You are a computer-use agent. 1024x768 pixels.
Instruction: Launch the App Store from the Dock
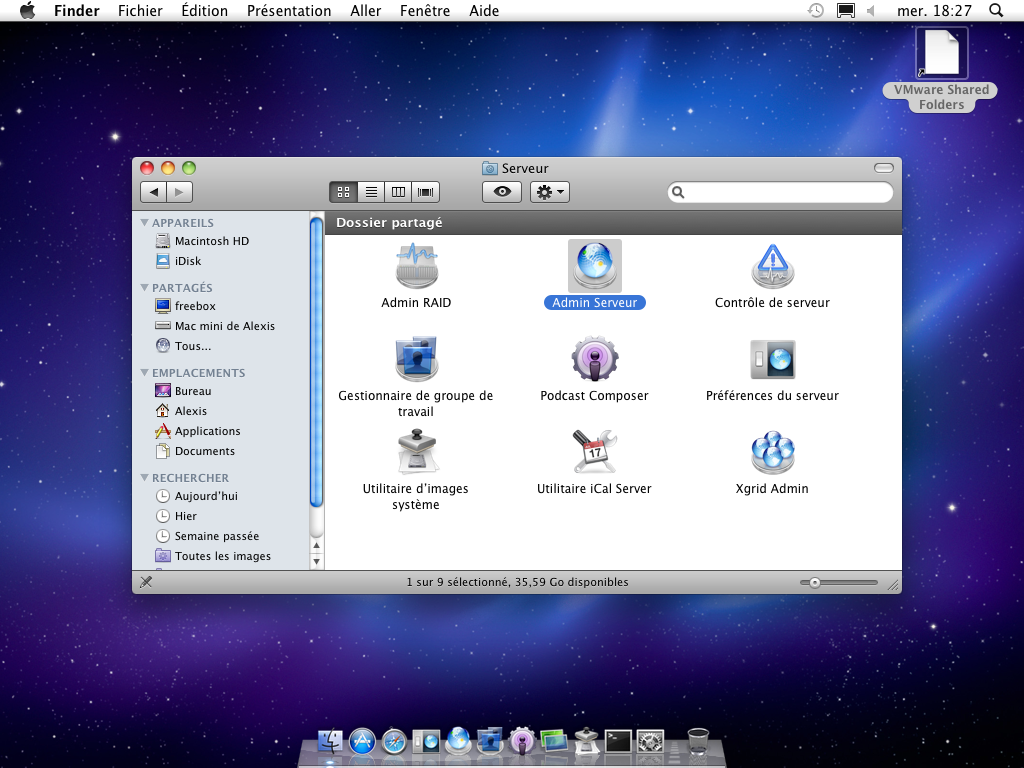[362, 742]
